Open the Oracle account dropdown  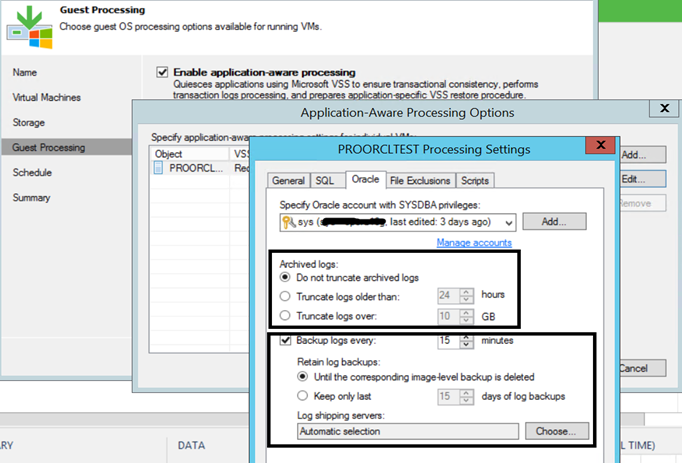(510, 222)
